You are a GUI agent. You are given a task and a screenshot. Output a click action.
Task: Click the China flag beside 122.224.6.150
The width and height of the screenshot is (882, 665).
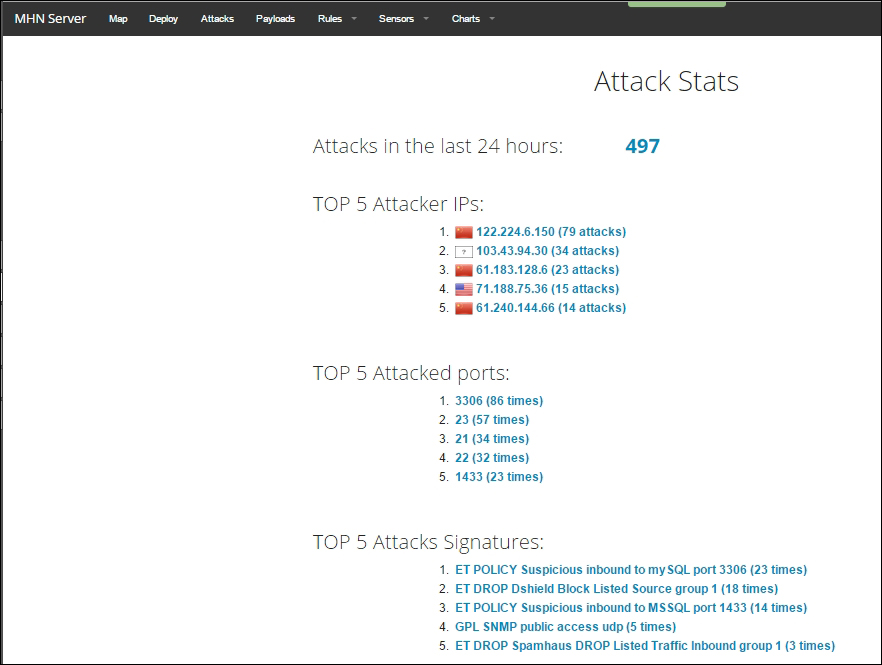tap(463, 231)
